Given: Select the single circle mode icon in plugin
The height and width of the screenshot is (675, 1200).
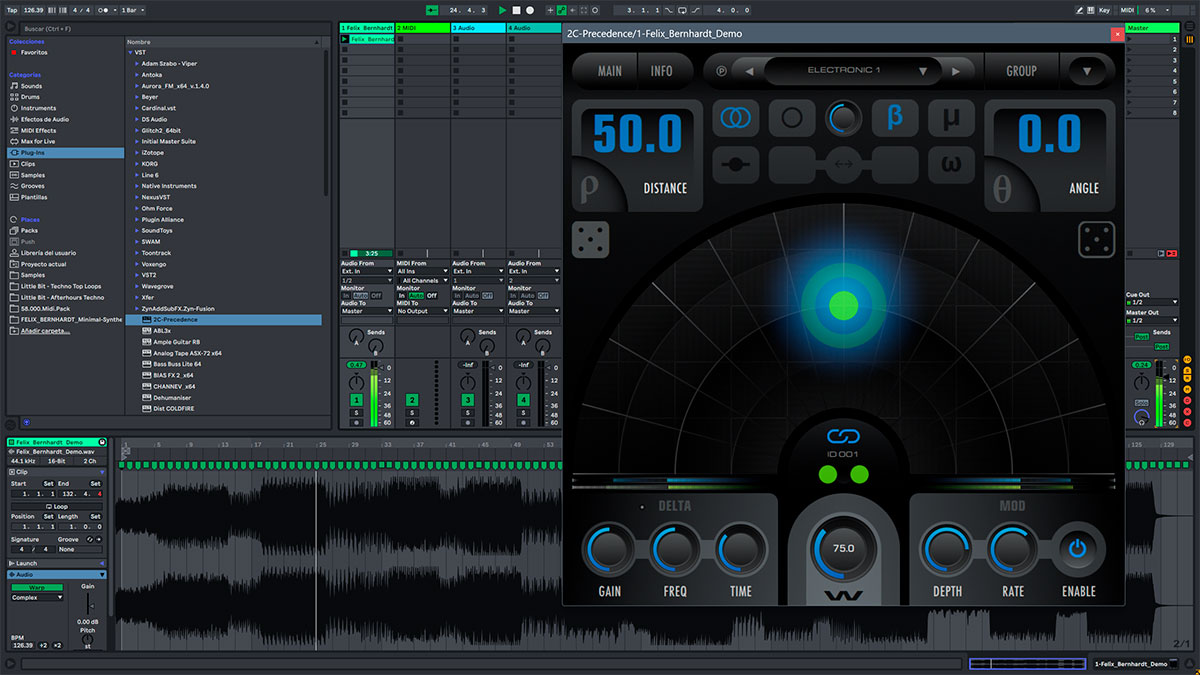Looking at the screenshot, I should (791, 118).
